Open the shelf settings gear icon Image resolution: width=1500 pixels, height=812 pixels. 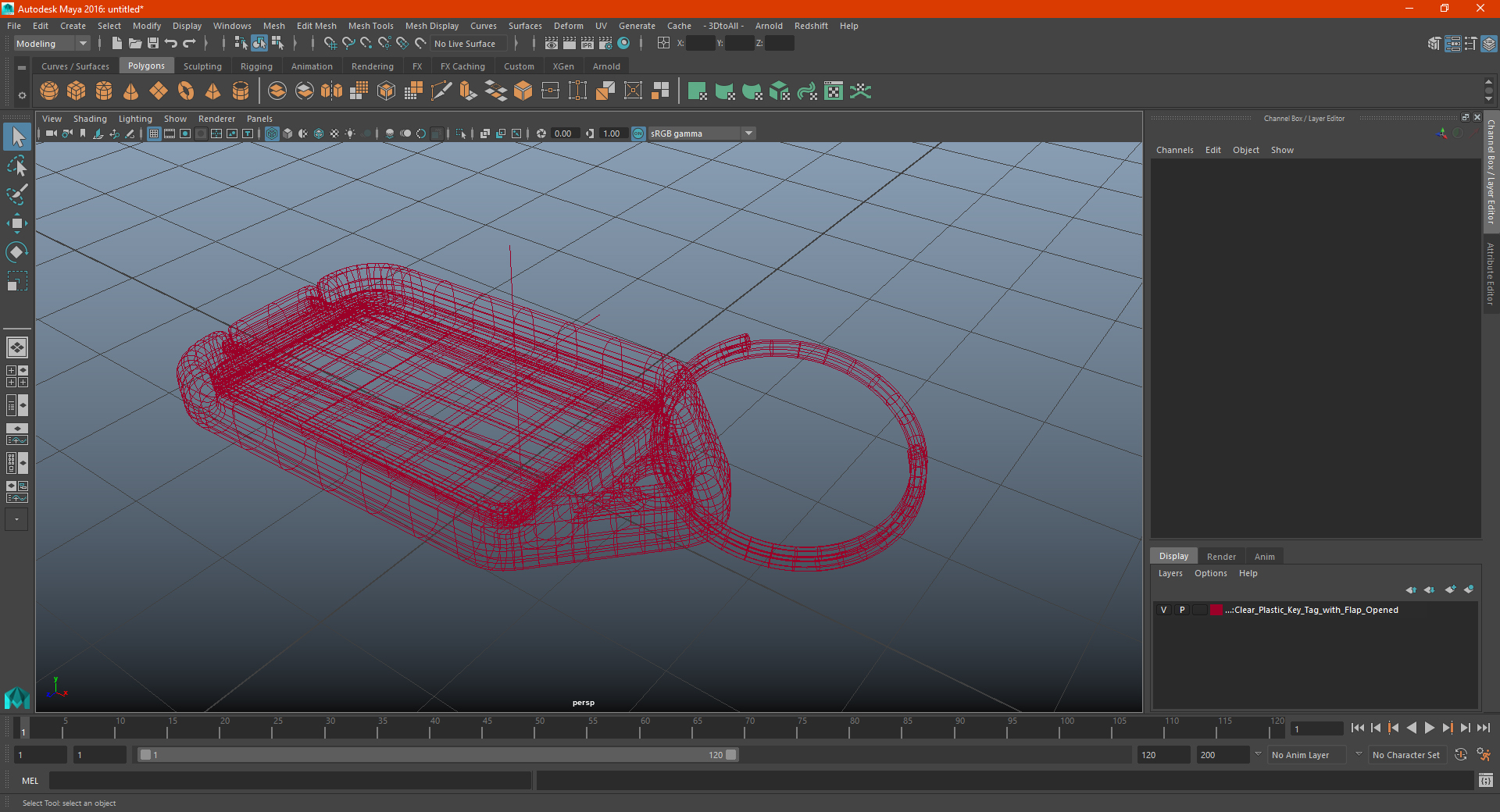22,95
